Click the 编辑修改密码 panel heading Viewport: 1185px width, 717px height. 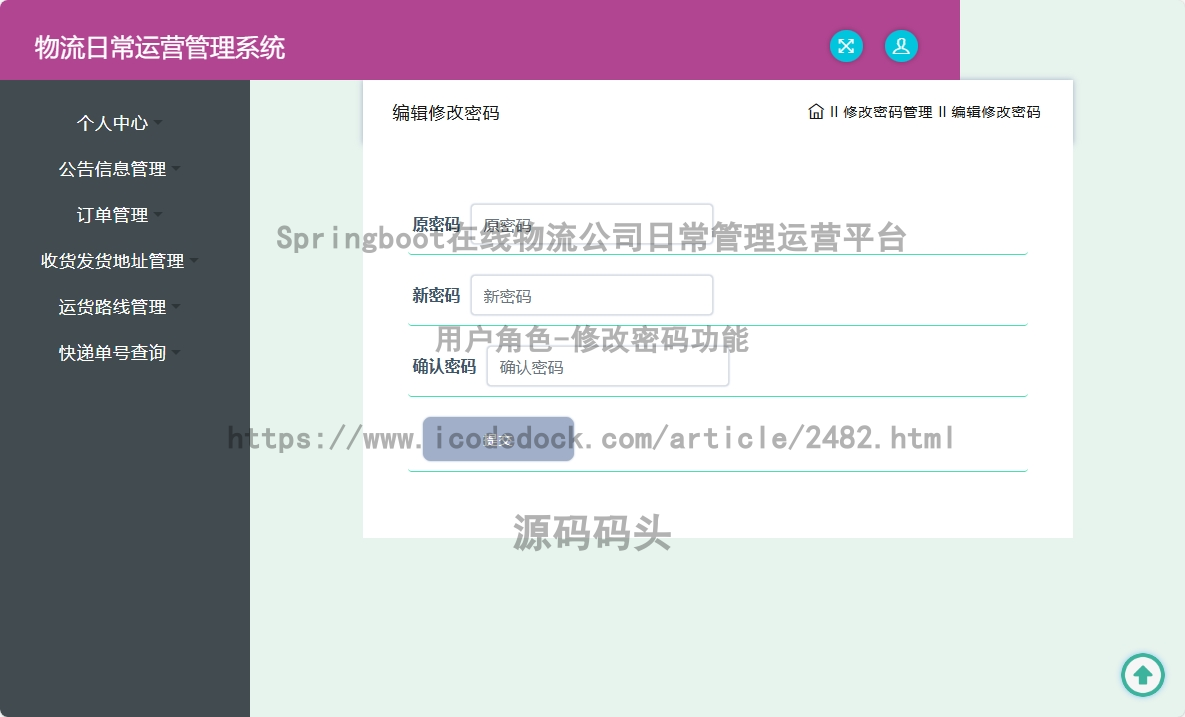[446, 113]
